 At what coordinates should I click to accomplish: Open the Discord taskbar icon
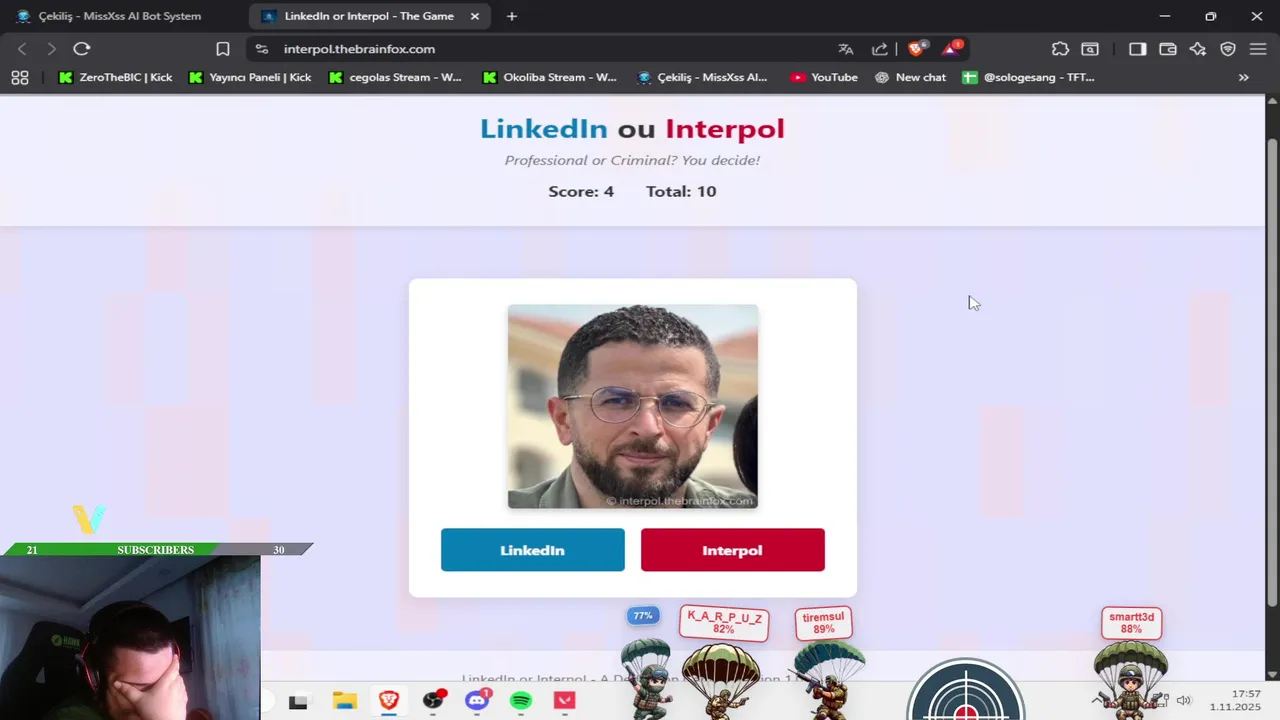pos(477,701)
